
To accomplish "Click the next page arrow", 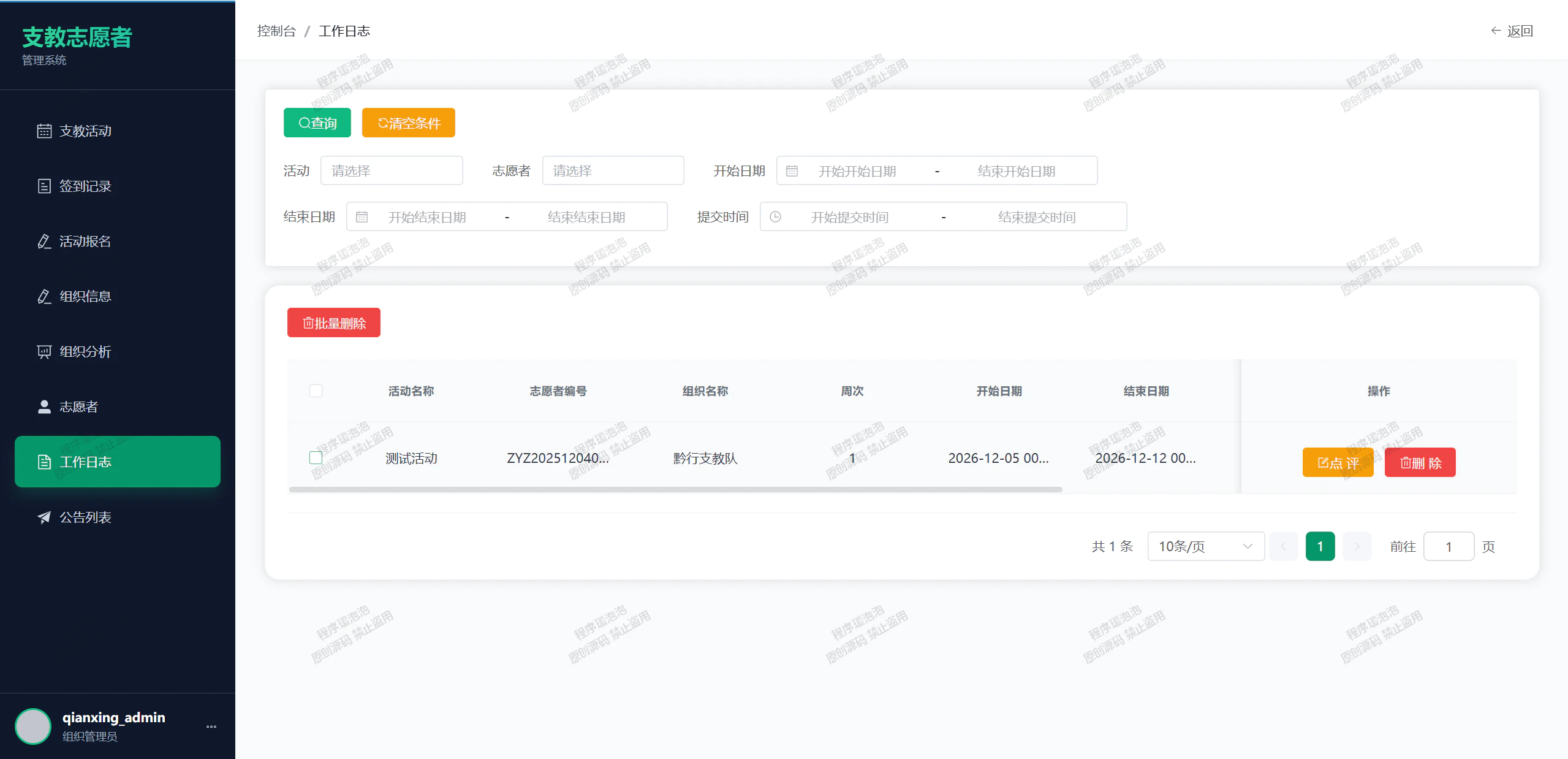I will click(x=1357, y=546).
